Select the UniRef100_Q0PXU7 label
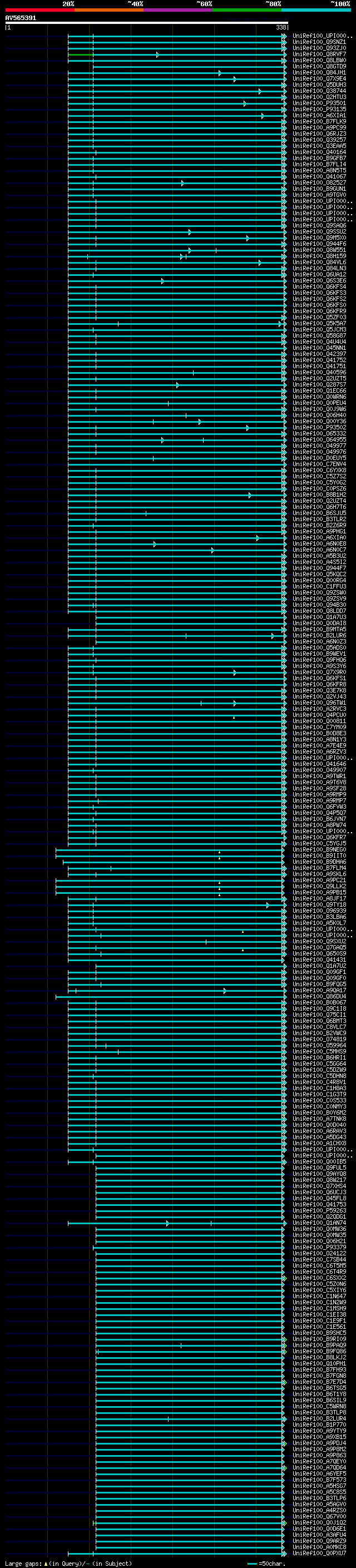The image size is (356, 1568). (319, 1554)
